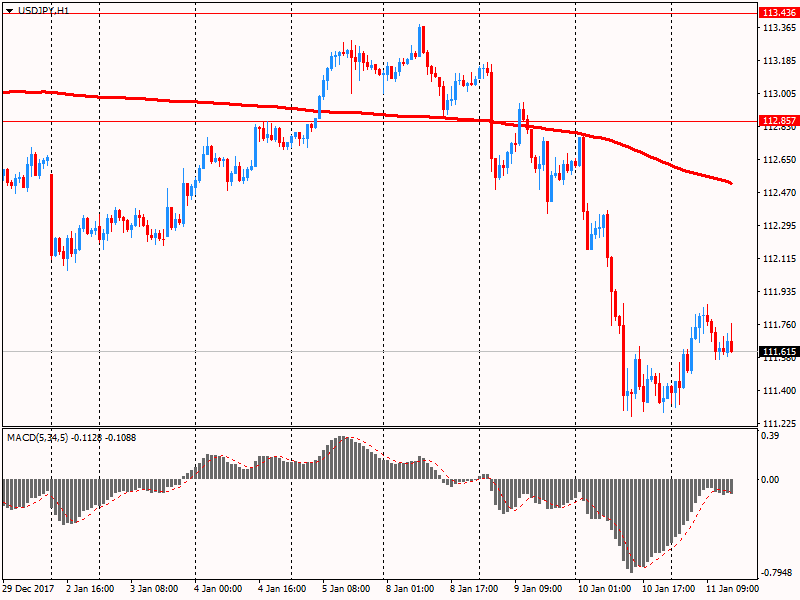Click the 8 Jan 17:00 time label
Screen dimensions: 800x600
click(474, 588)
